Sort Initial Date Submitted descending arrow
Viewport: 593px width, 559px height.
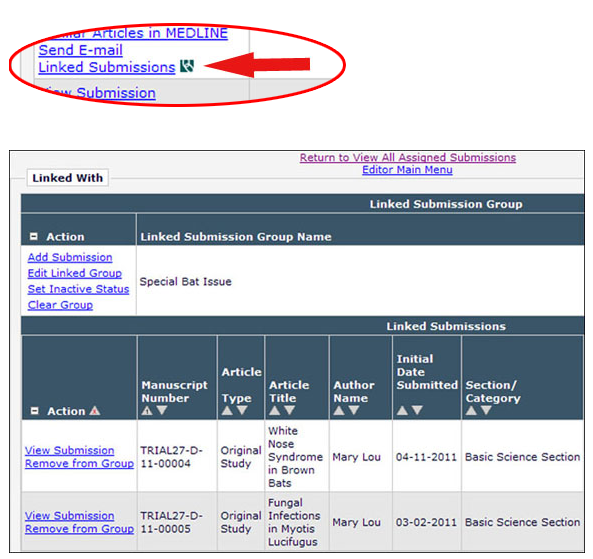pos(417,410)
